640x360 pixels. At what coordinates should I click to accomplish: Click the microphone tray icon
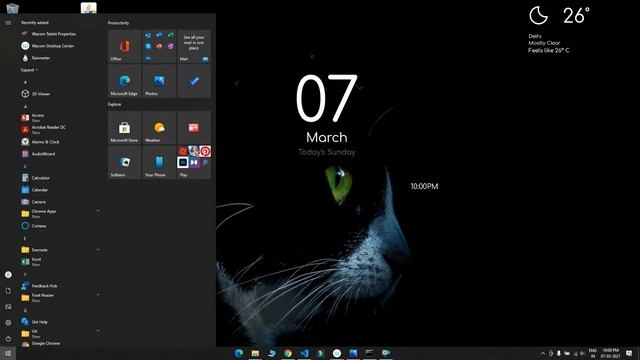pyautogui.click(x=558, y=353)
